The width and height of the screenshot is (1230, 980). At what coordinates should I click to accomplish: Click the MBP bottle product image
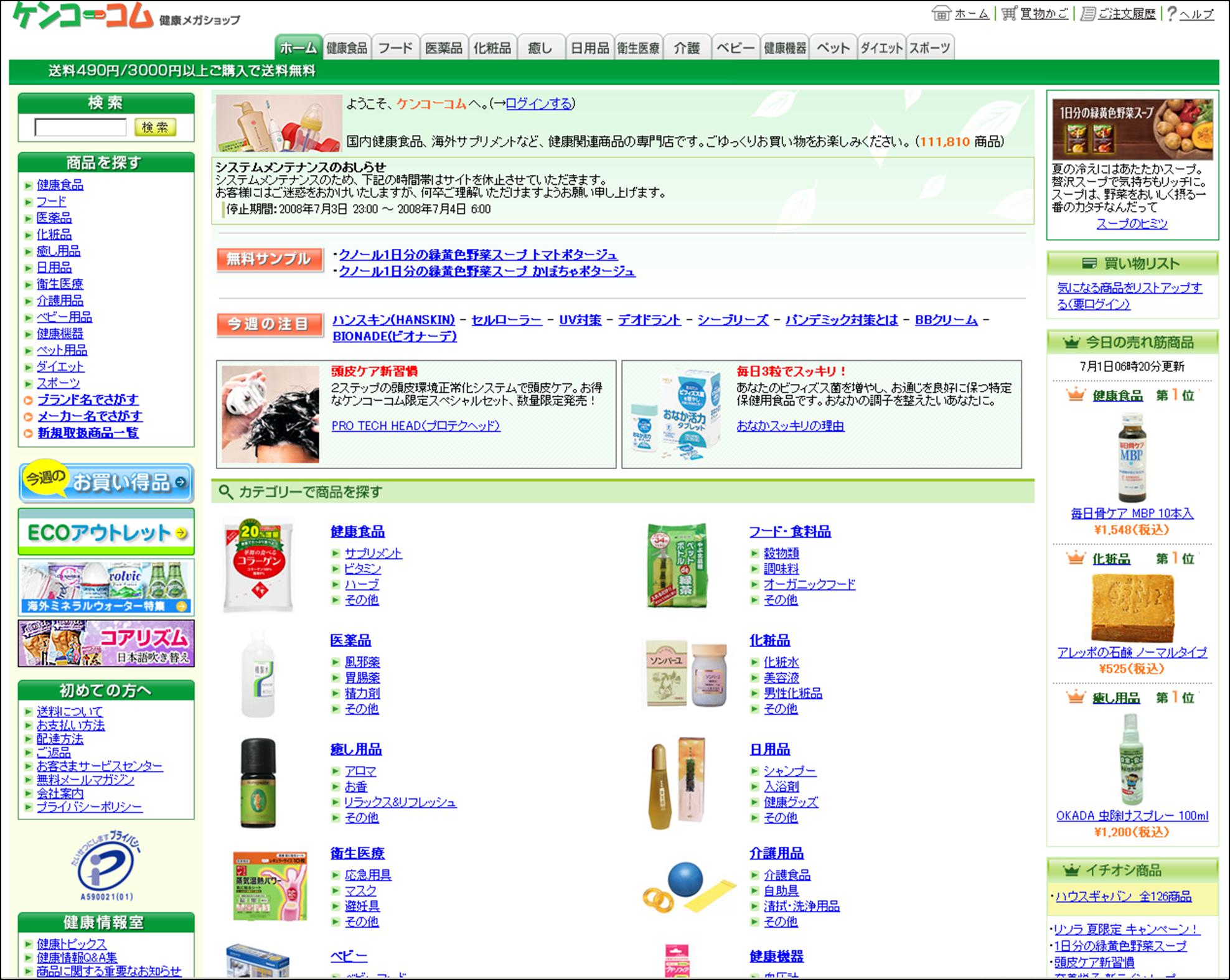coord(1132,458)
